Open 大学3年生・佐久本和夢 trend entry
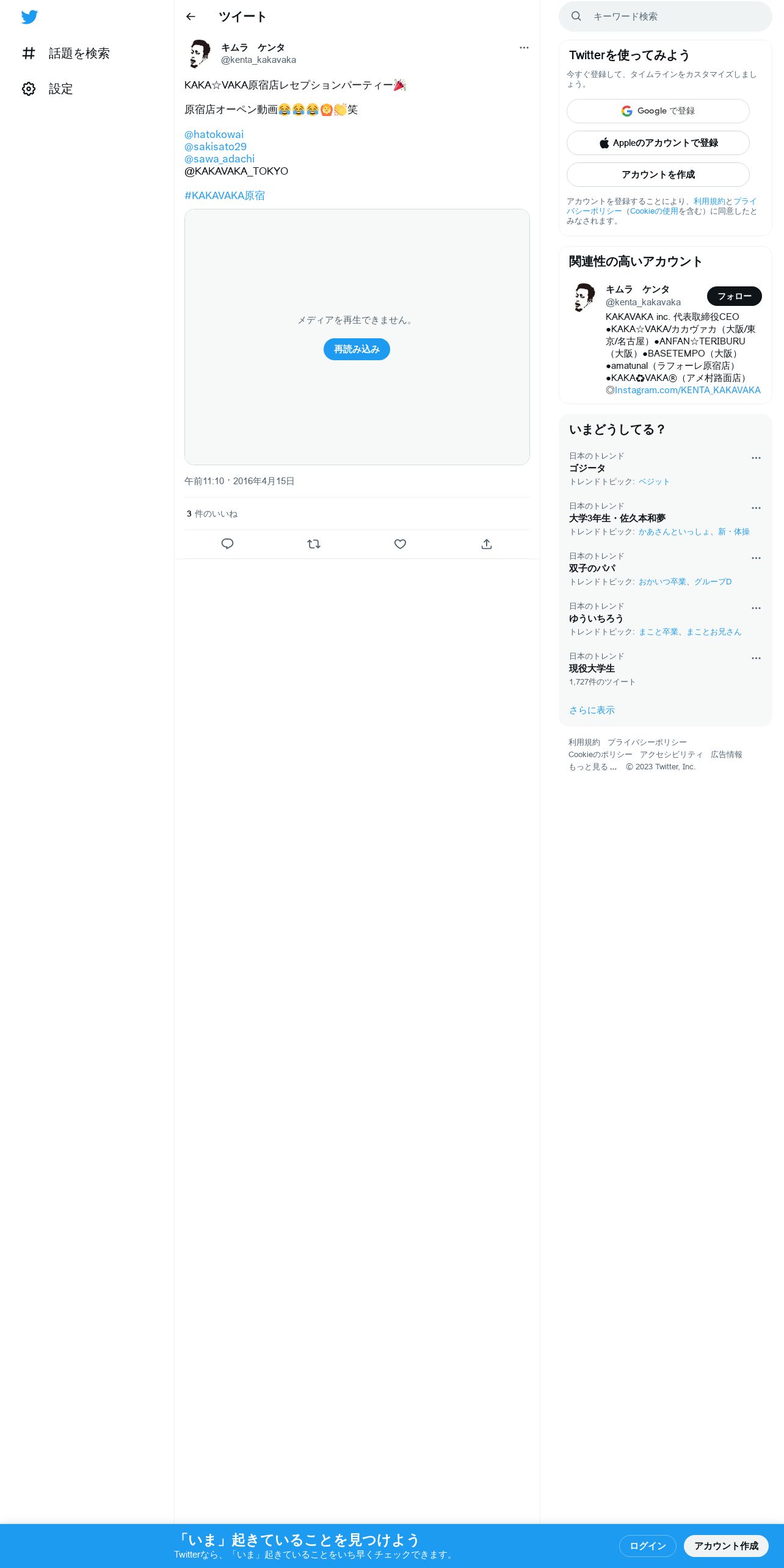784x1568 pixels. [x=666, y=519]
